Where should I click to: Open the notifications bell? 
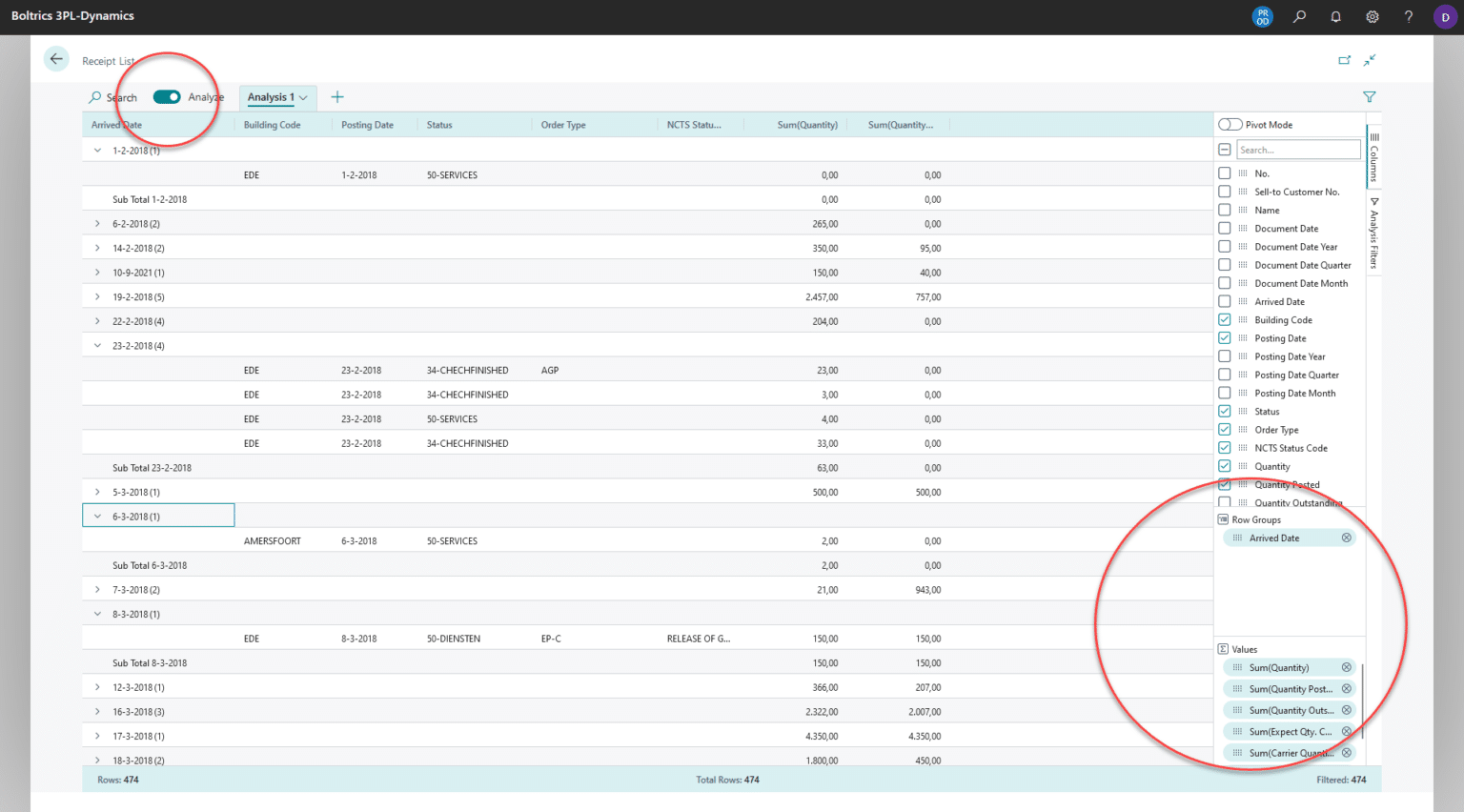pos(1335,16)
